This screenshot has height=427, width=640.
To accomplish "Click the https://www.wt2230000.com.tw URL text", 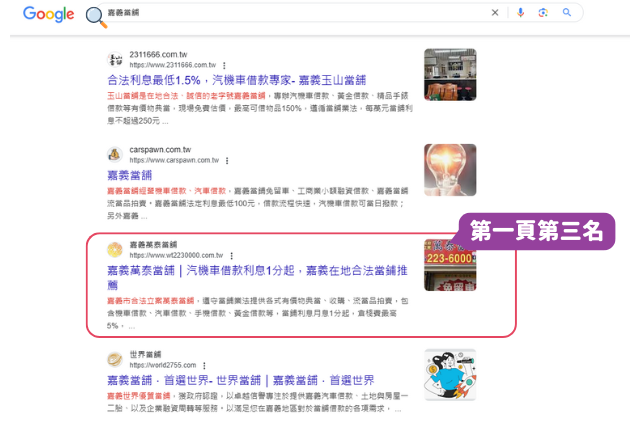I will [176, 255].
